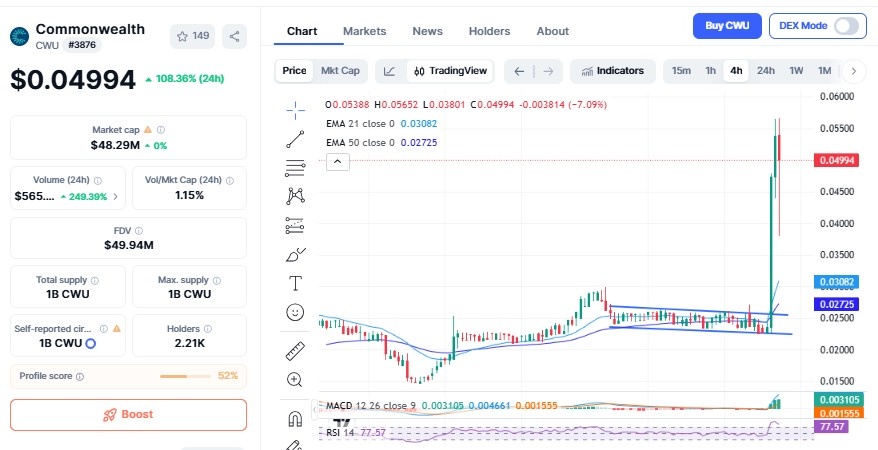Screen dimensions: 878x450
Task: Switch chart to Mkt Cap view
Action: pos(340,71)
